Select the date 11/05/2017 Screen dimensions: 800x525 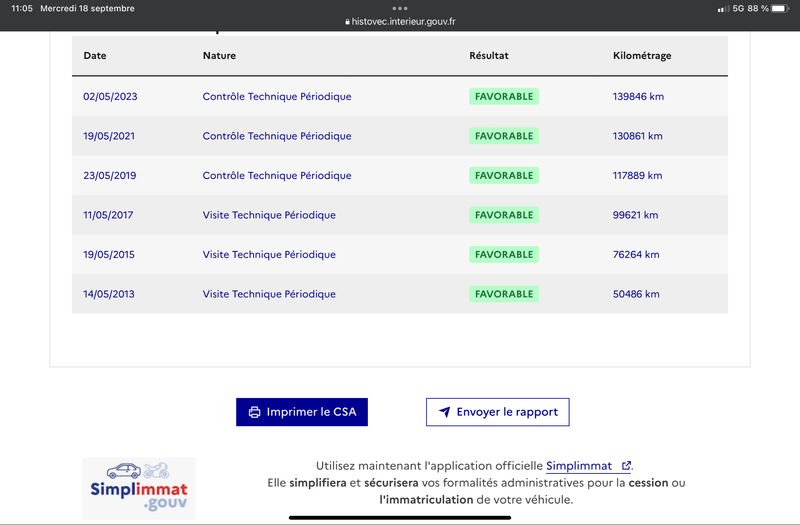(x=108, y=215)
